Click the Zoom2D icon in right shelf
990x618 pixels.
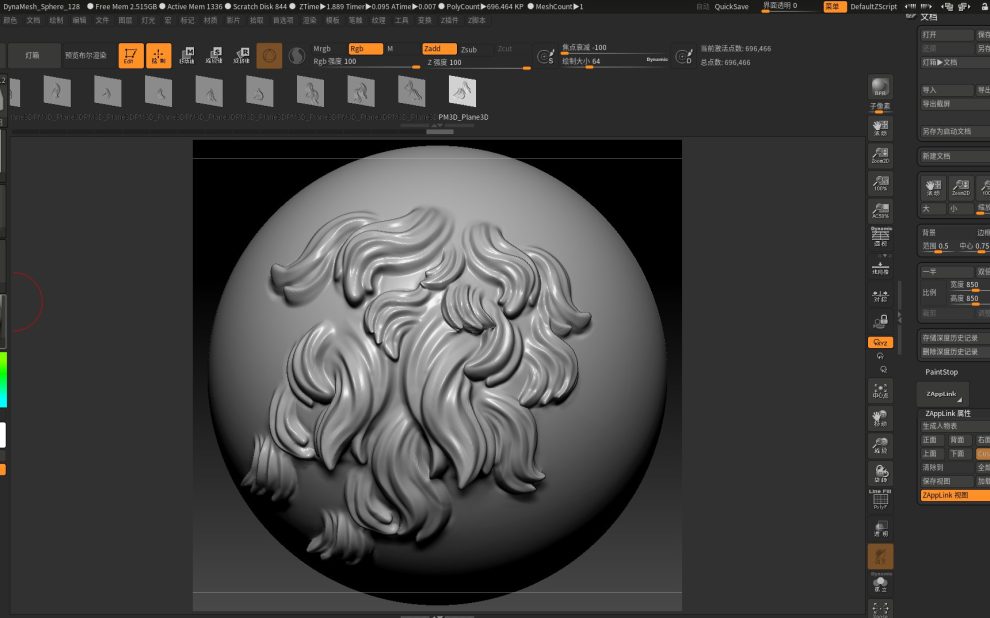click(x=880, y=153)
